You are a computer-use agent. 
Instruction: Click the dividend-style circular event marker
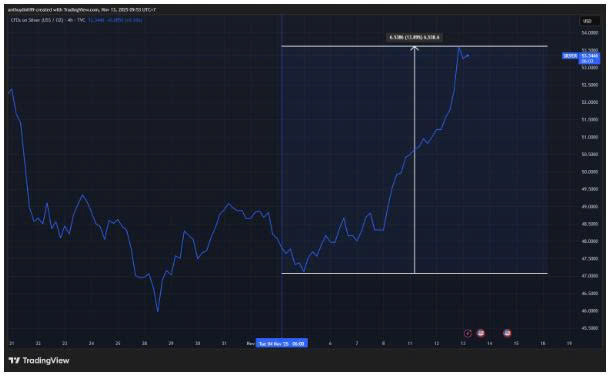pos(468,333)
